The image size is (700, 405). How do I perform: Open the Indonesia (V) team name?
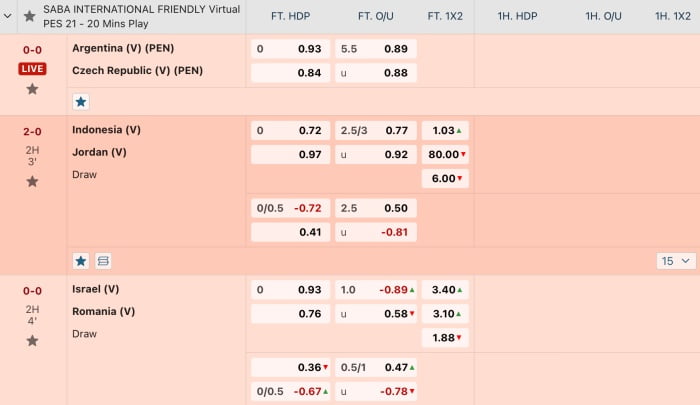pos(106,130)
